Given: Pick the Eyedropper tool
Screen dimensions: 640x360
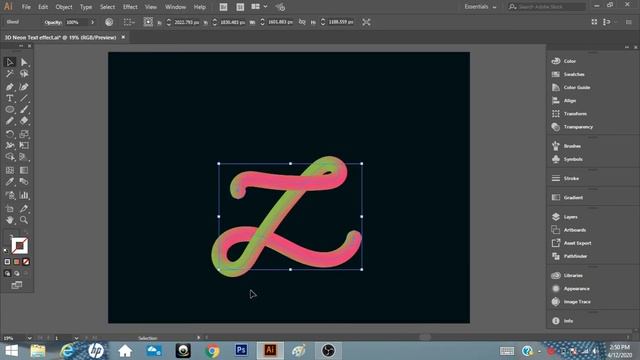Looking at the screenshot, I should click(x=10, y=182).
